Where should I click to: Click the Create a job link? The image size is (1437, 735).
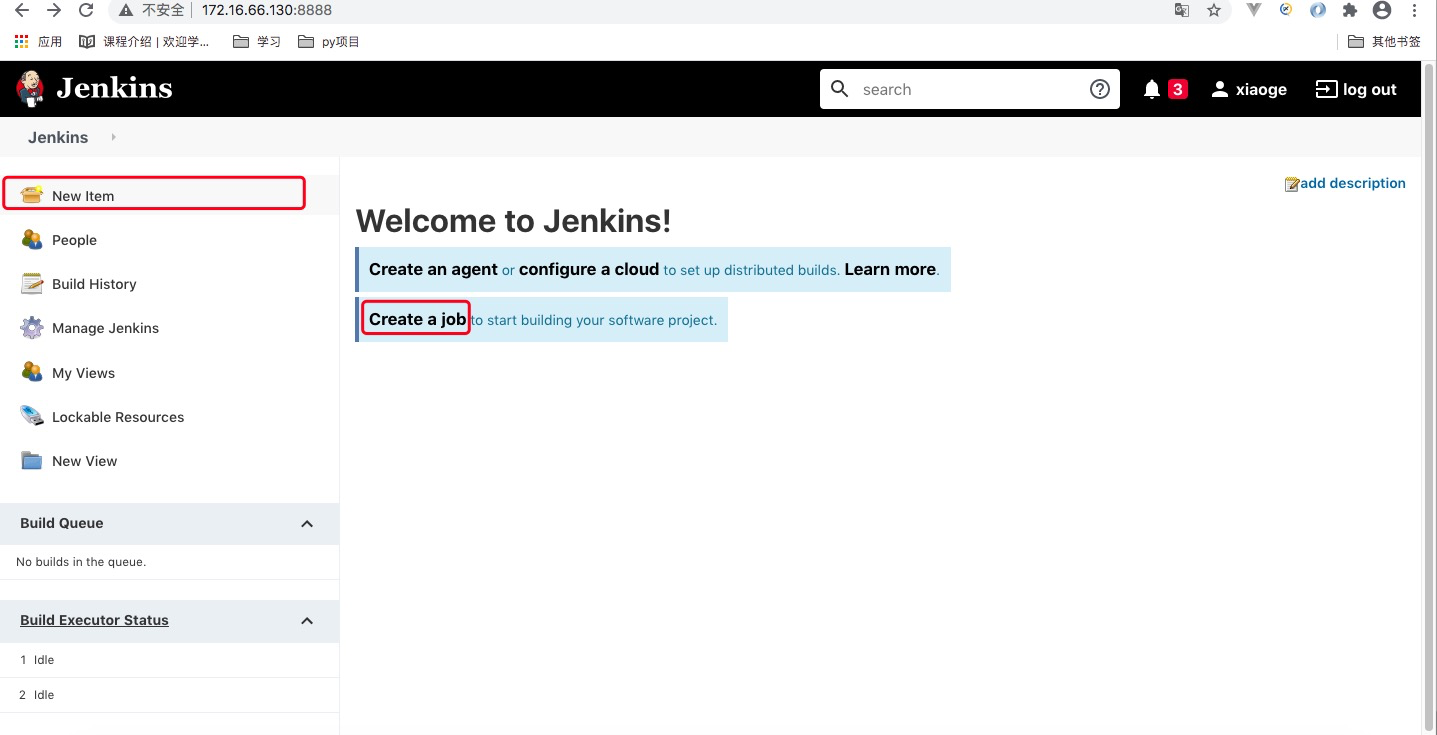coord(417,319)
